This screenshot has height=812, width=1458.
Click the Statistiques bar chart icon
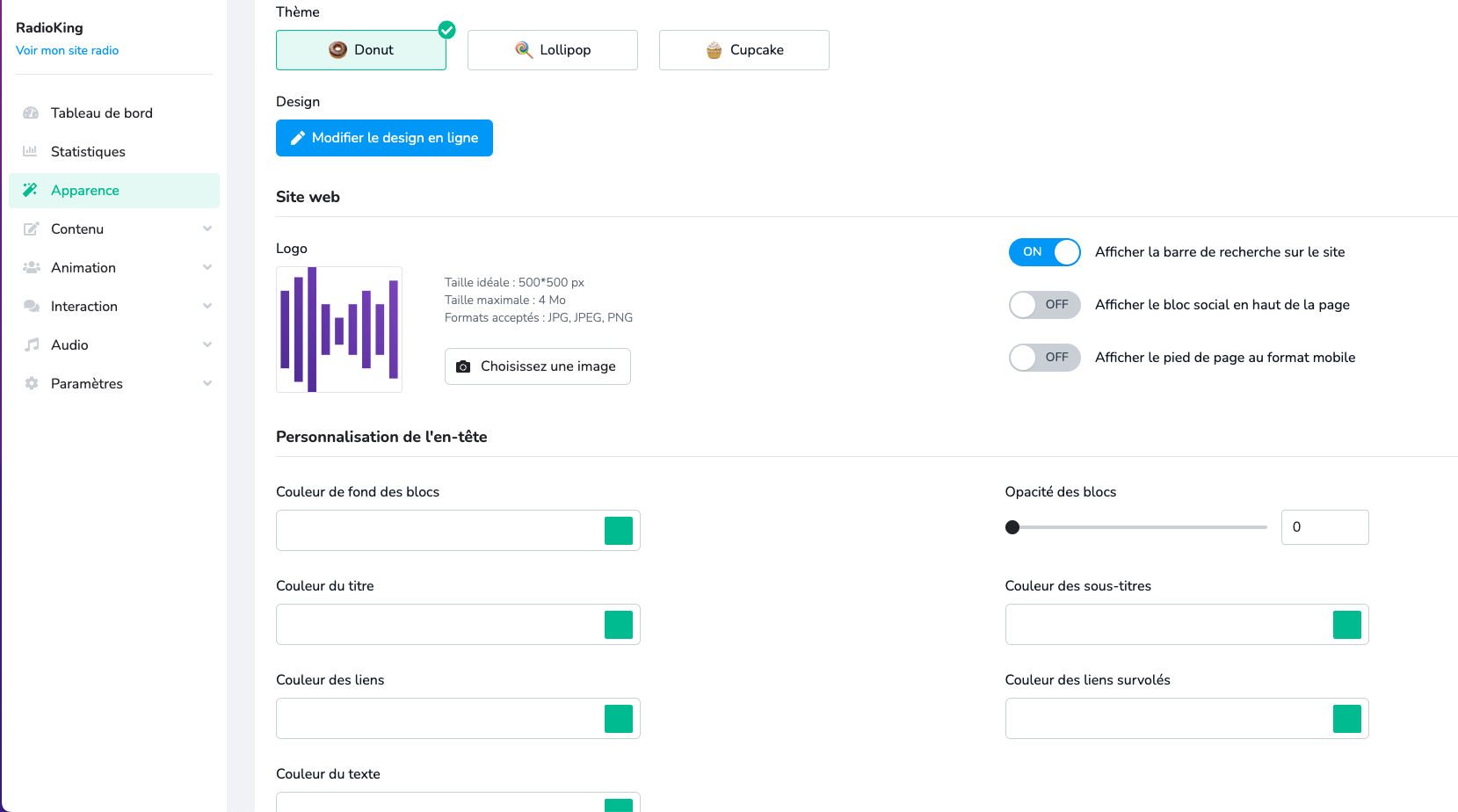[x=31, y=151]
